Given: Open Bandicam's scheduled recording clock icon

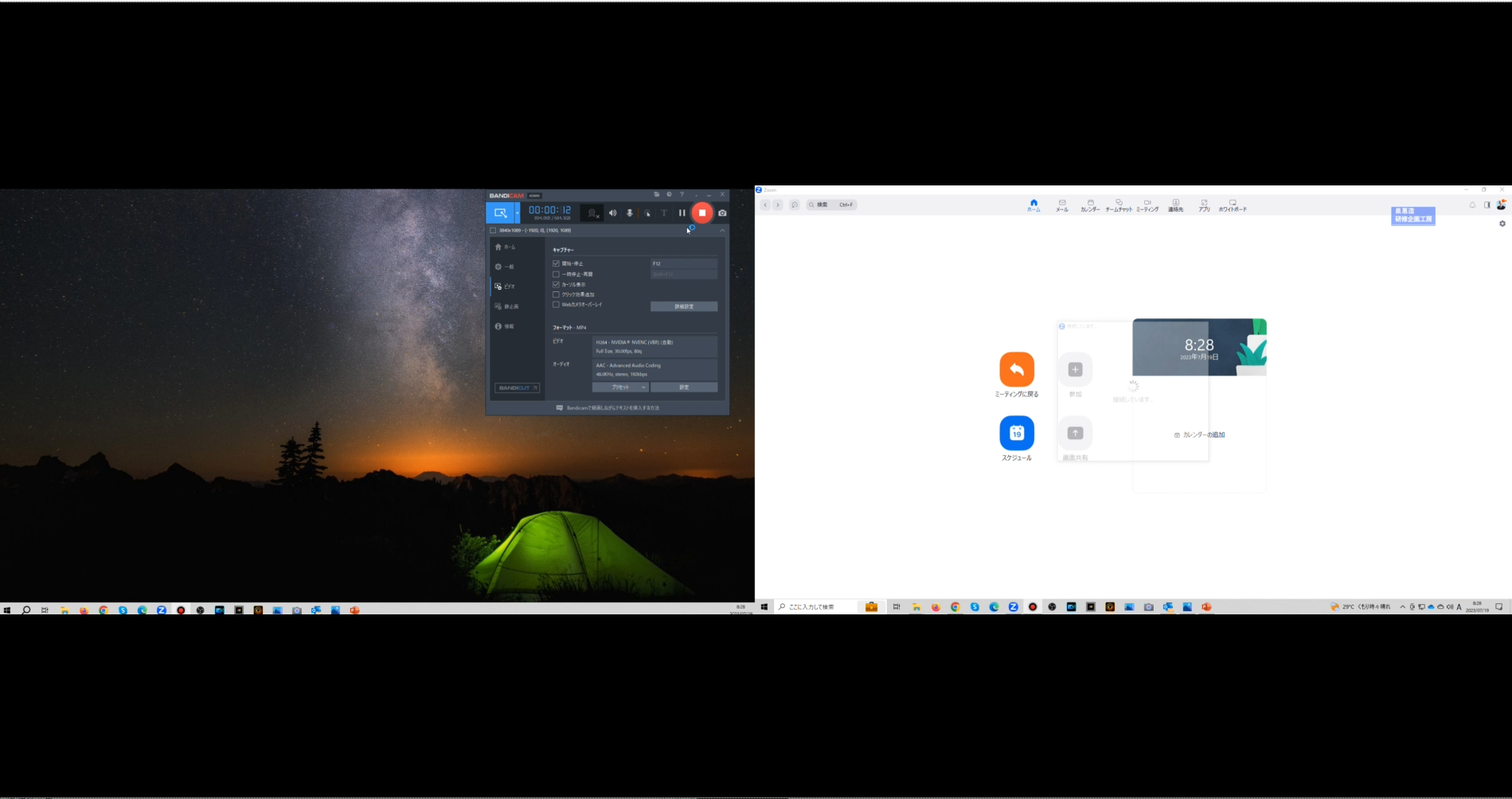Looking at the screenshot, I should (x=669, y=194).
